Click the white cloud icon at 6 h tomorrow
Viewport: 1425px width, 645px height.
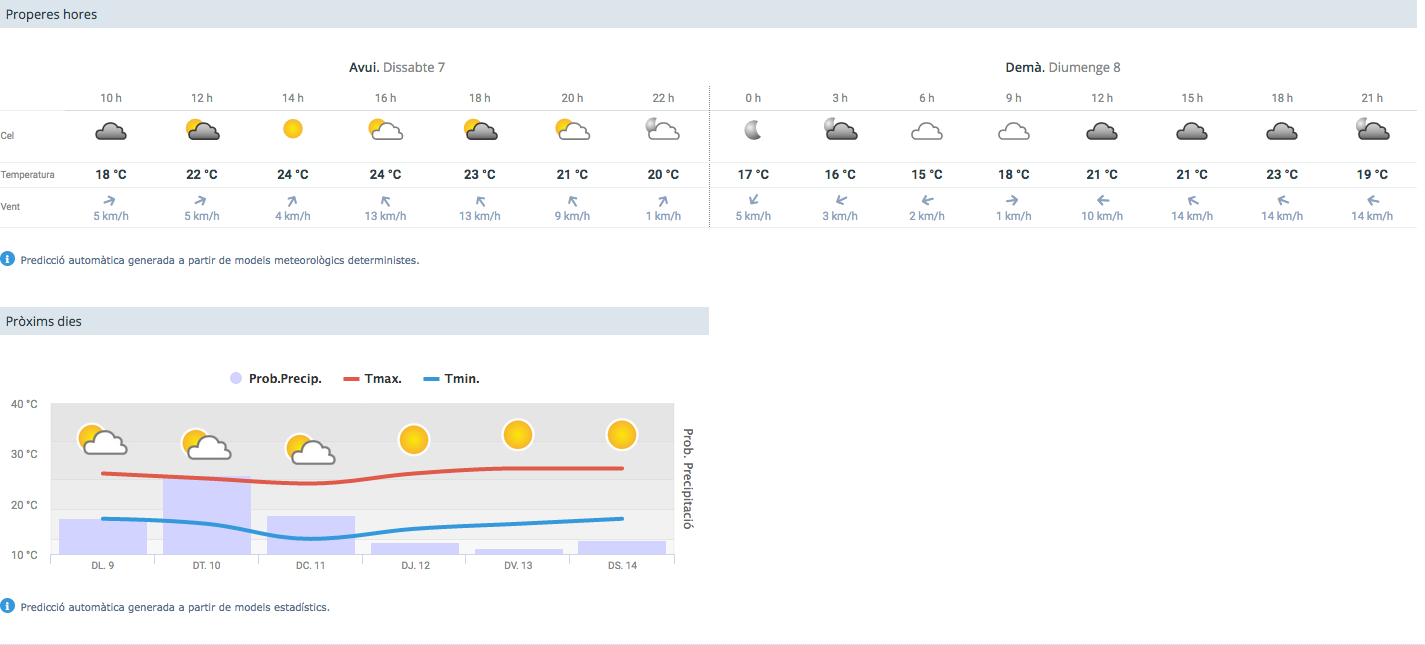(927, 131)
